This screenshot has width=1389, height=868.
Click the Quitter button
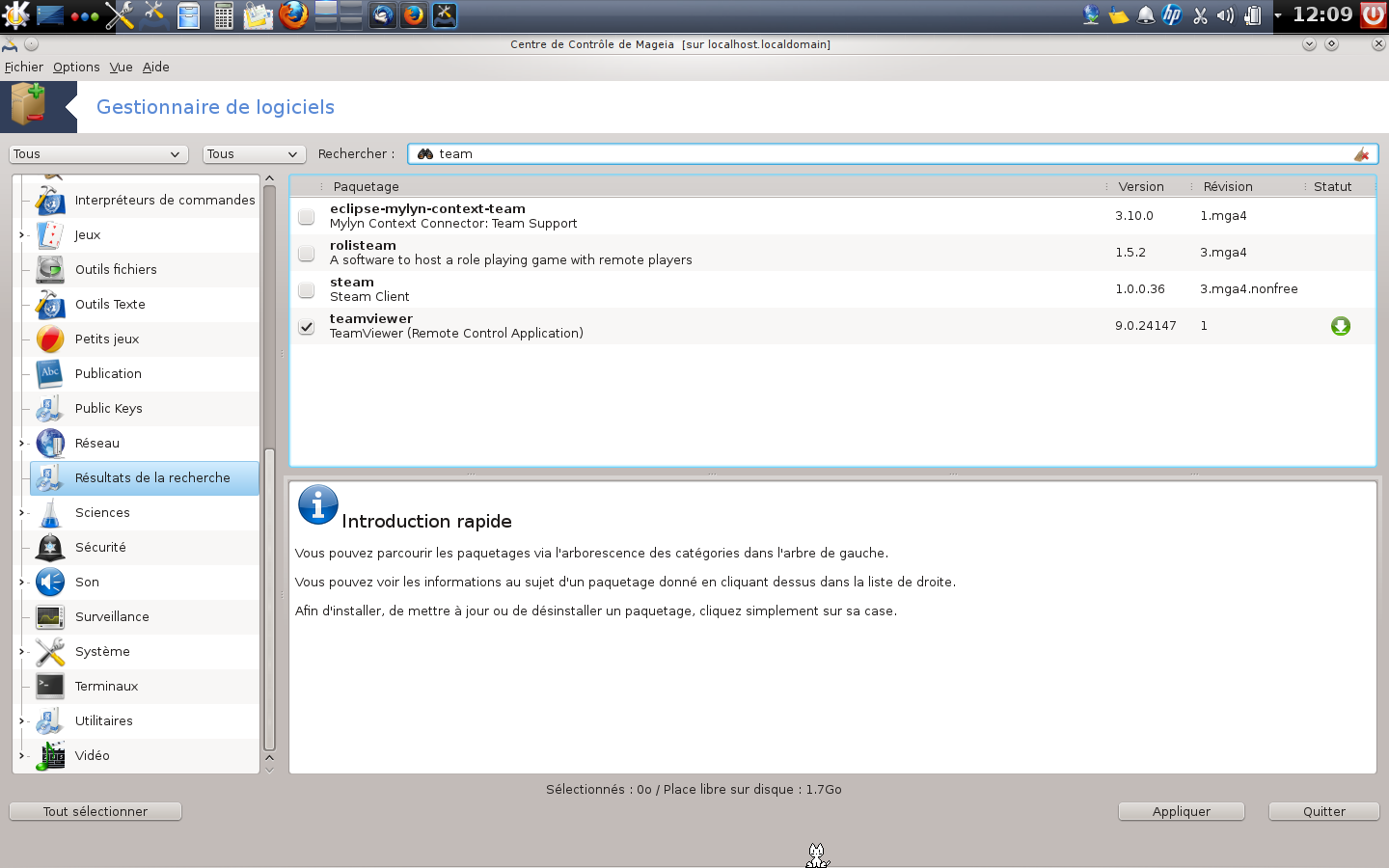click(1324, 811)
